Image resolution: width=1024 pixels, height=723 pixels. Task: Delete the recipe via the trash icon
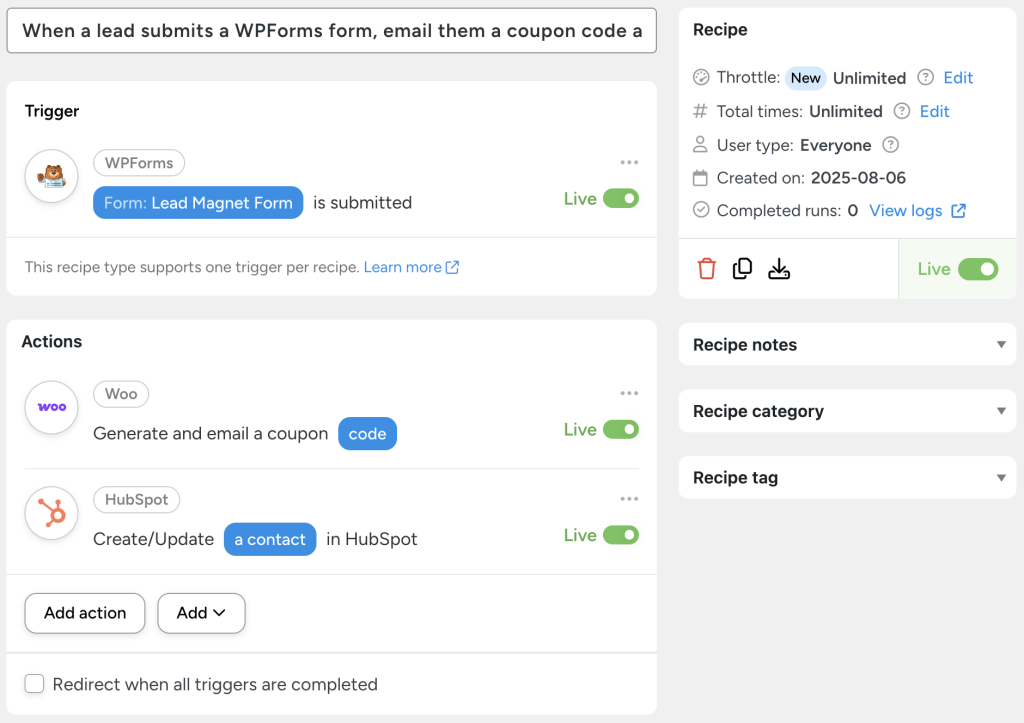point(706,268)
